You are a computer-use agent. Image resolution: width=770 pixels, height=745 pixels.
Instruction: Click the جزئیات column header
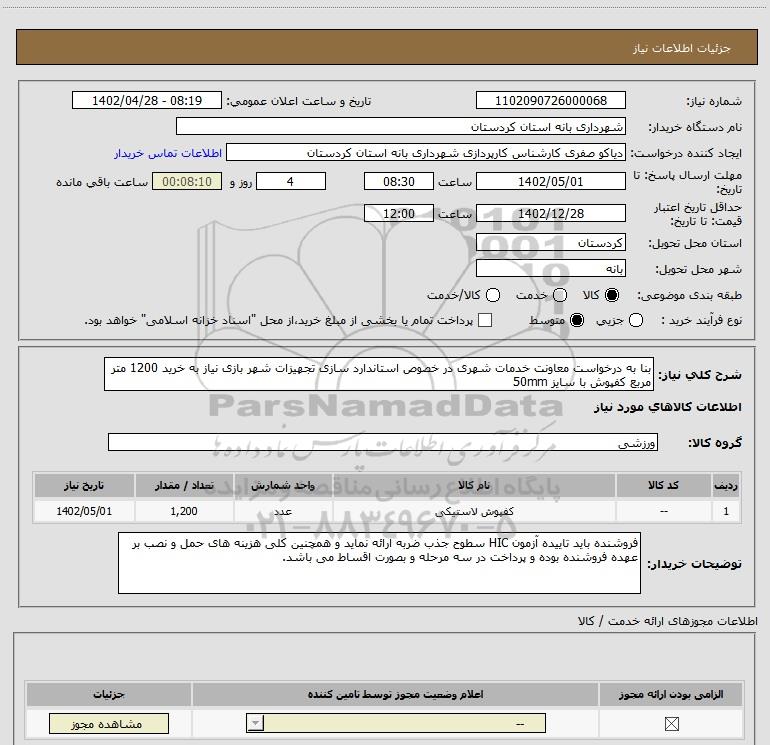(x=109, y=694)
